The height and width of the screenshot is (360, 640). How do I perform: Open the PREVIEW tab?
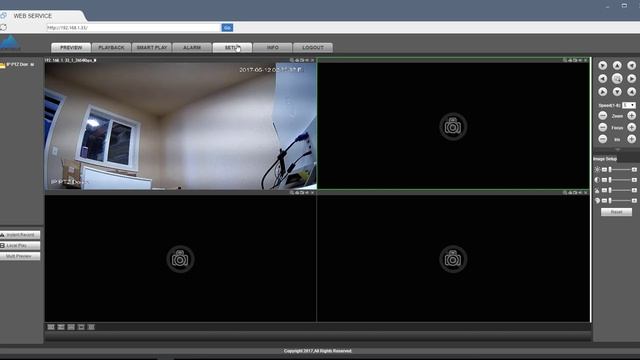[x=71, y=48]
